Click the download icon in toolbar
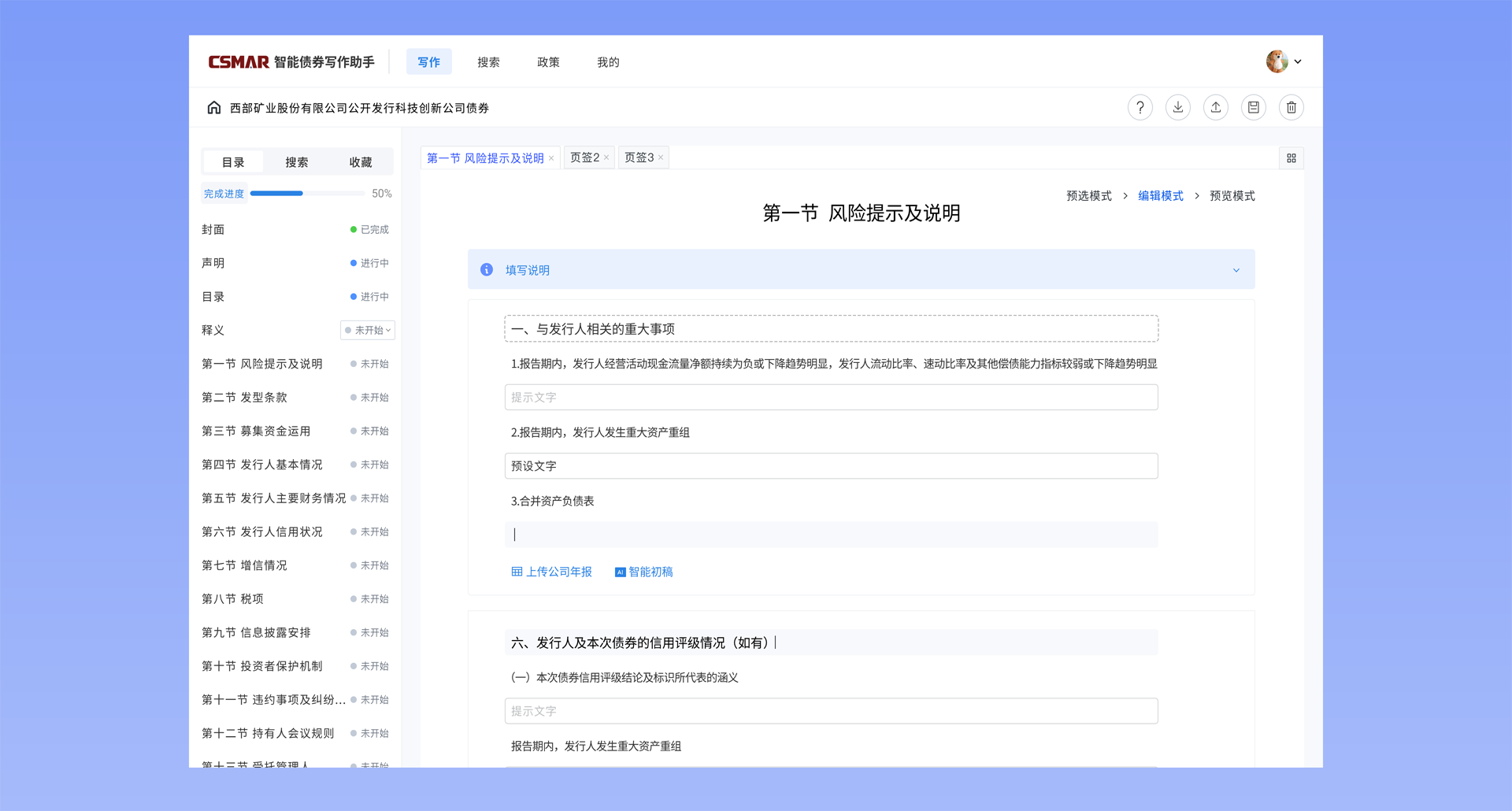Screen dimensions: 1512x811 click(x=1177, y=108)
